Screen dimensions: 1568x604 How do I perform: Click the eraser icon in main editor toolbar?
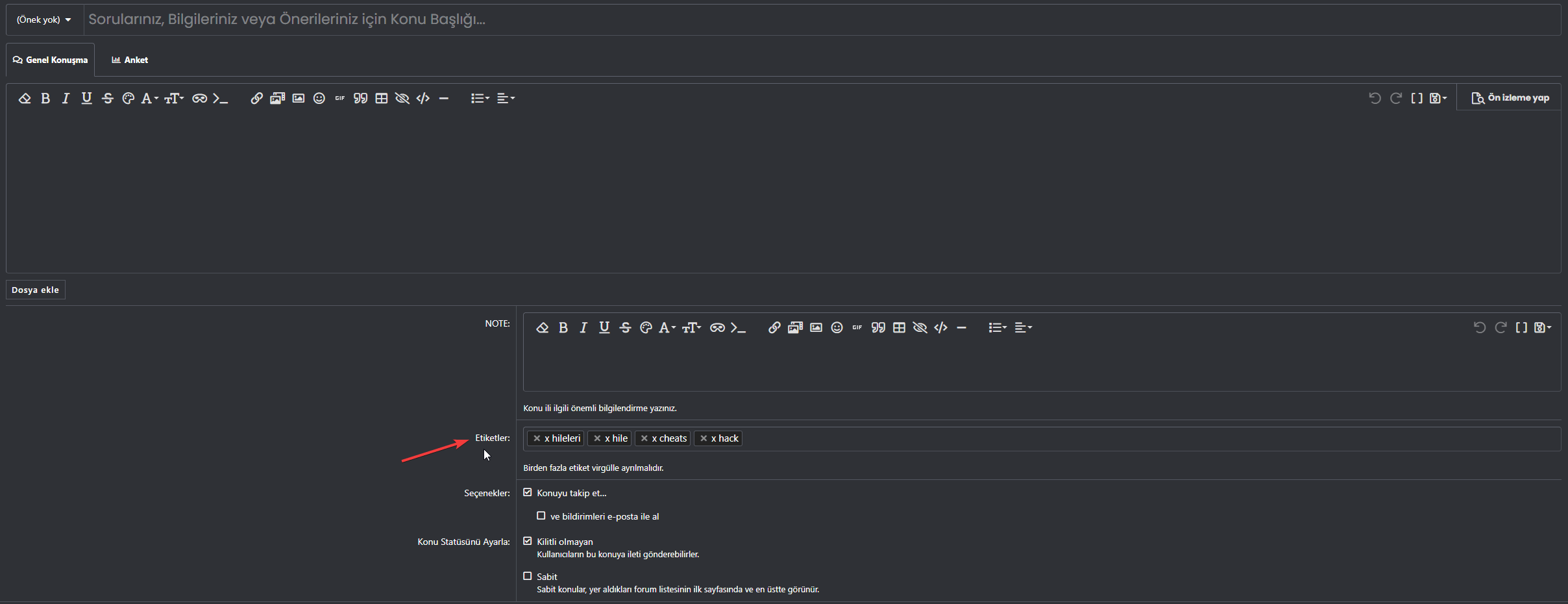click(25, 98)
